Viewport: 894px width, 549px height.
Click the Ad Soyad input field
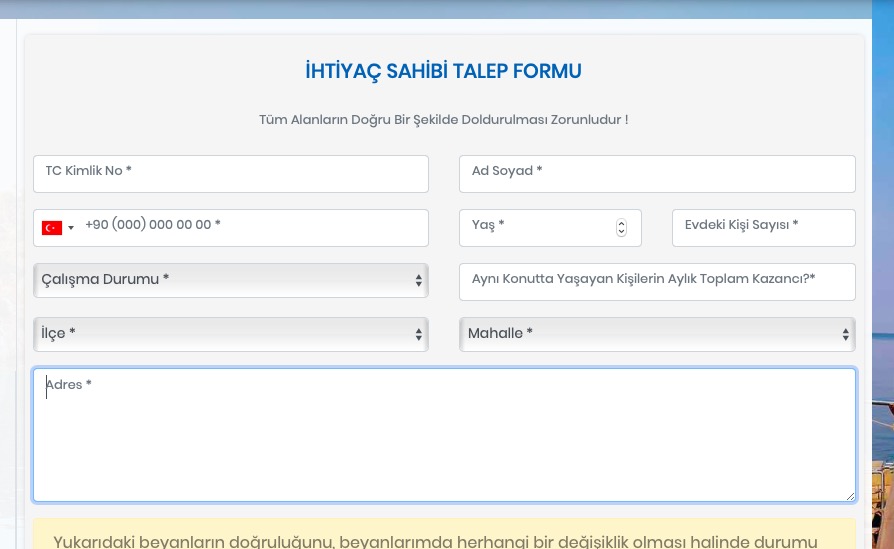[656, 173]
